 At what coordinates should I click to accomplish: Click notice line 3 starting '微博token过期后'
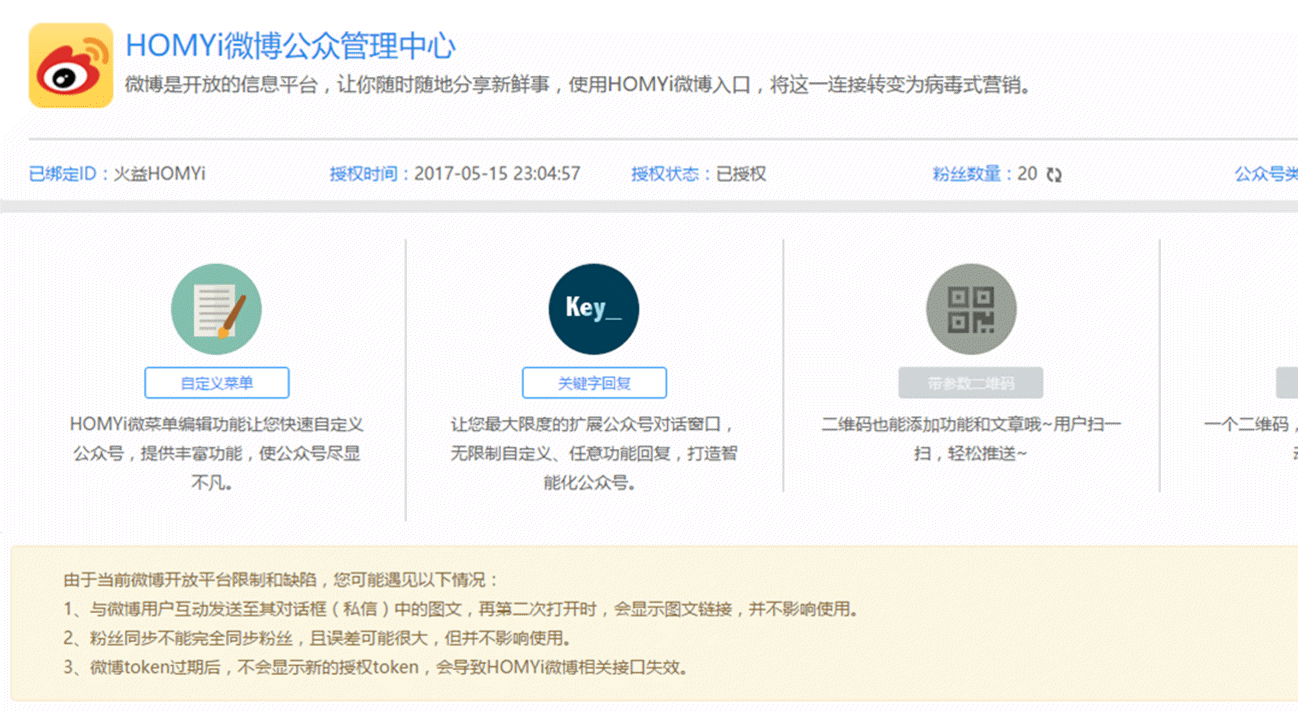(x=376, y=667)
